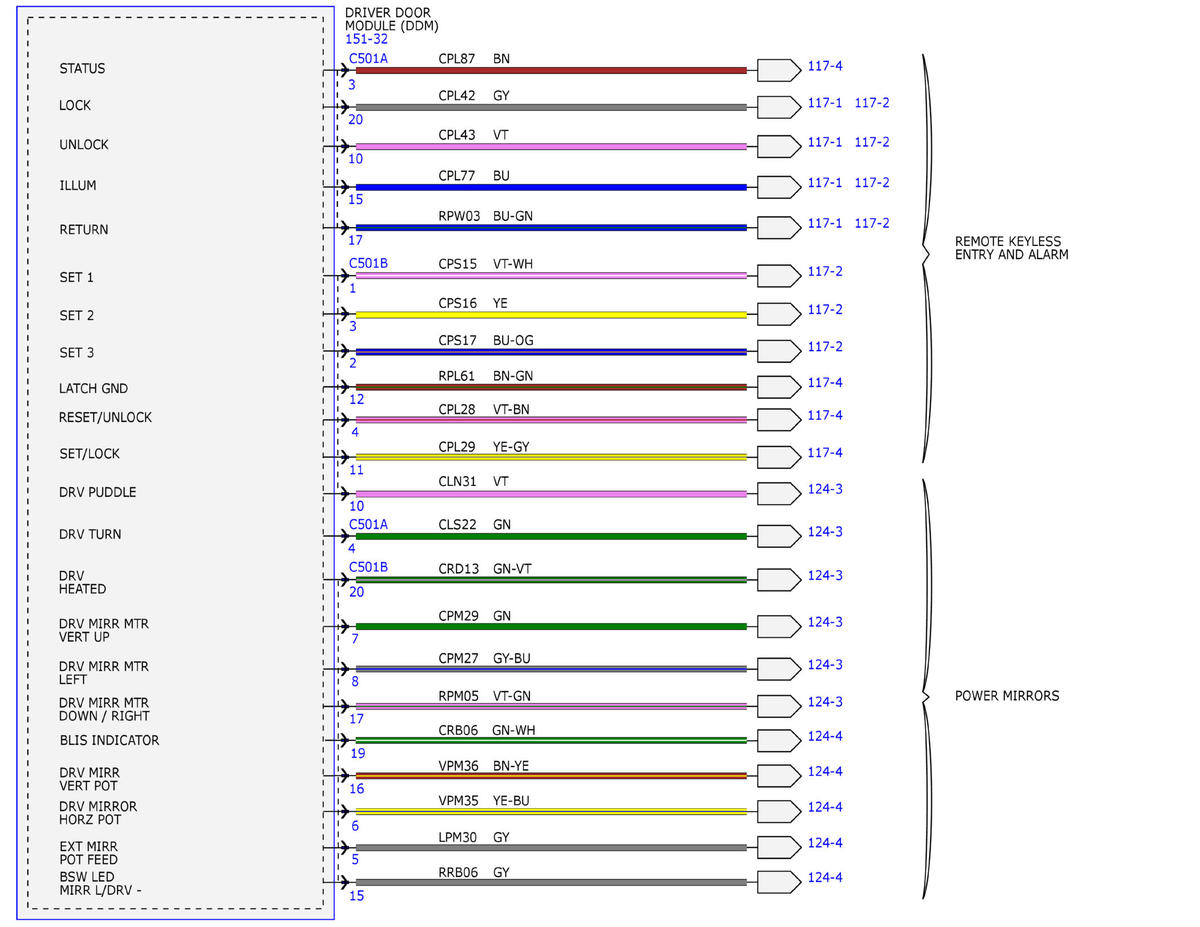Follow the 117-2 link on CPL77 row
Viewport: 1200px width, 927px height.
tap(872, 183)
